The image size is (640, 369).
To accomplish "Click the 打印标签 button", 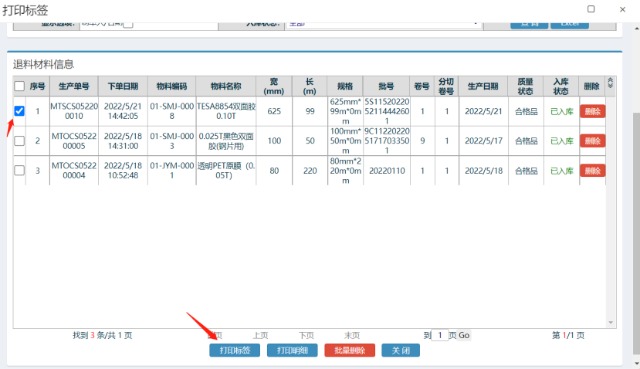I will (235, 350).
